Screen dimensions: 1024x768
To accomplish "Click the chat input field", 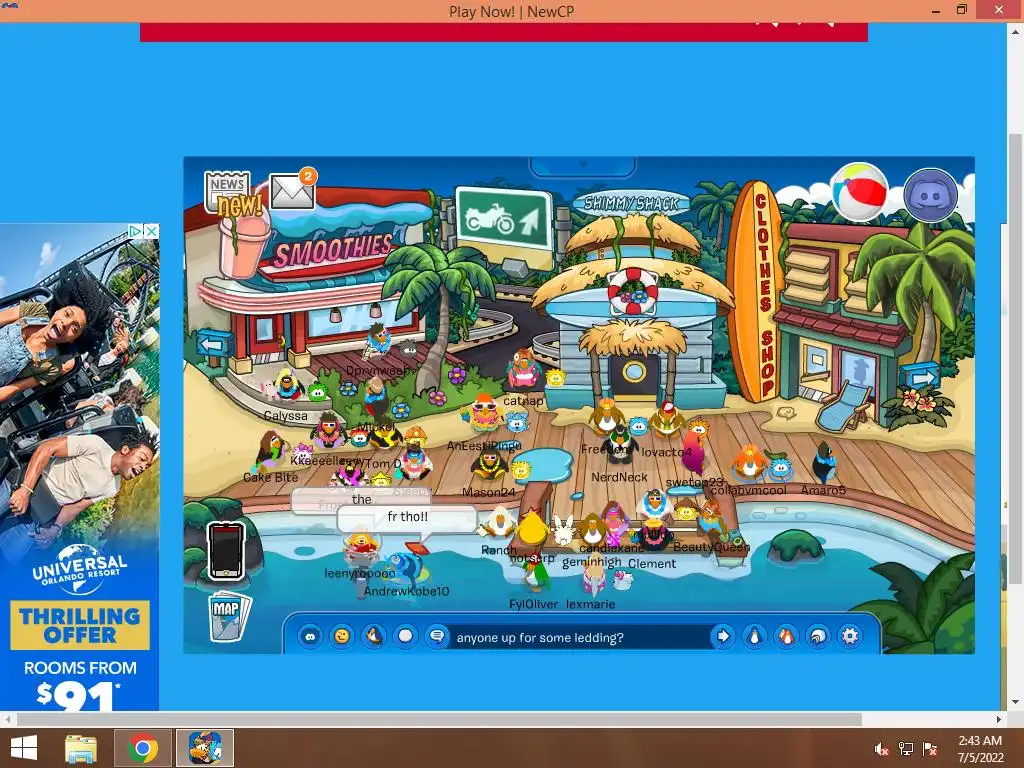I will coord(579,637).
